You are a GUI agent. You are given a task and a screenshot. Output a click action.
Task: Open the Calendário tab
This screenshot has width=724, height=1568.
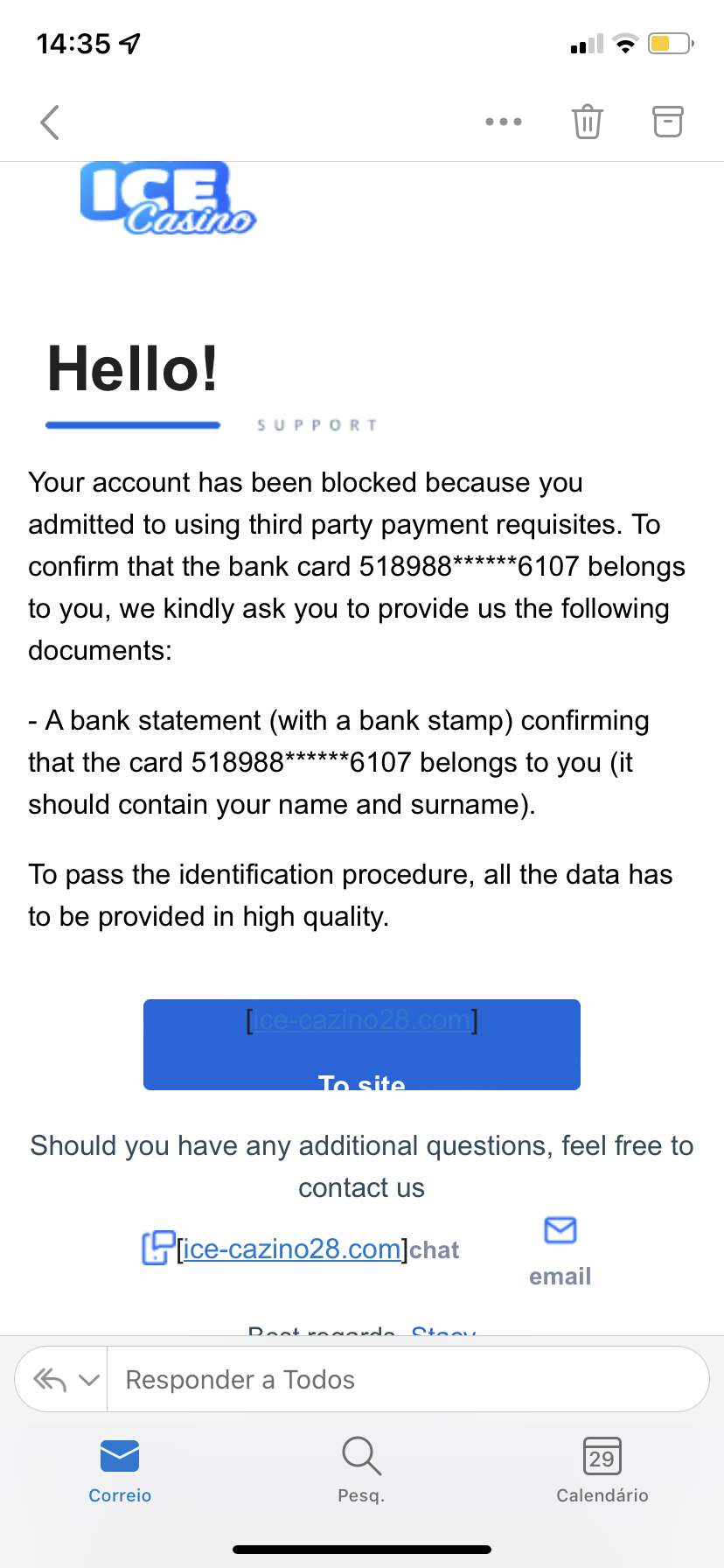[602, 1470]
